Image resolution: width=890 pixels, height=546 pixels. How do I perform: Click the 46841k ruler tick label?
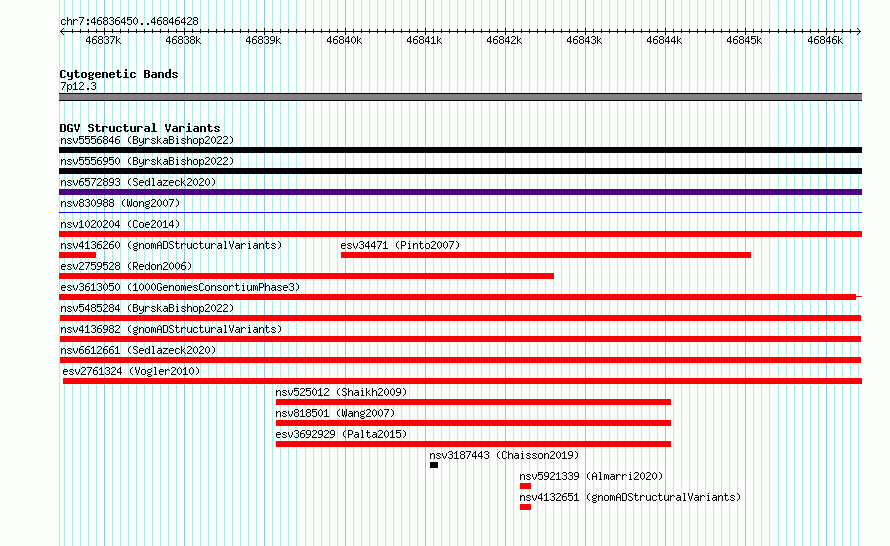click(x=424, y=41)
